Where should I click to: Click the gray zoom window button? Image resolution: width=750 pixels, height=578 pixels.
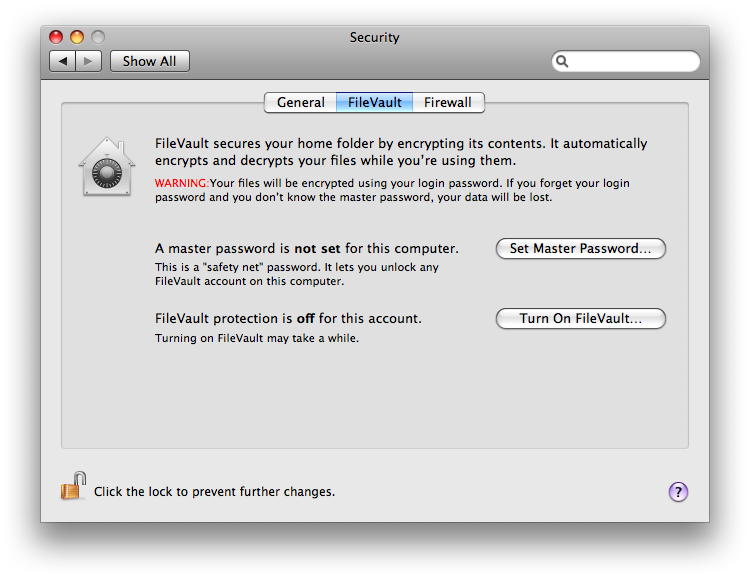coord(98,37)
